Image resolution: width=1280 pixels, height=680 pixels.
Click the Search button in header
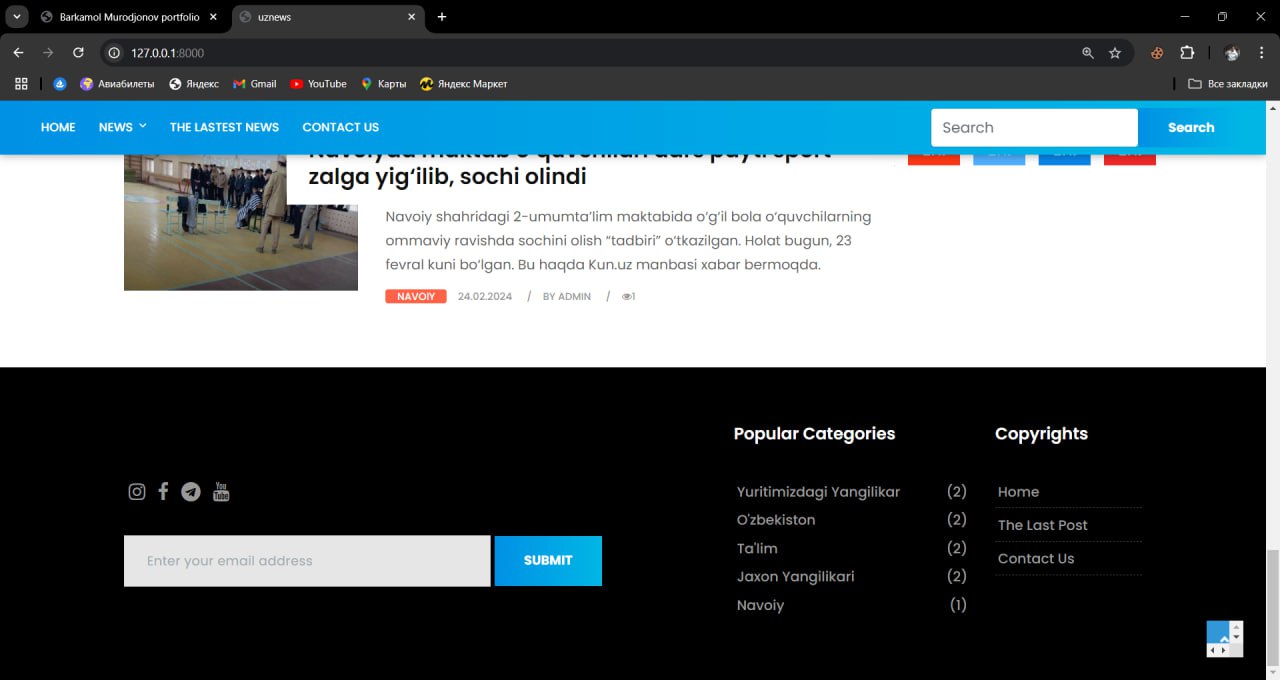(x=1191, y=127)
